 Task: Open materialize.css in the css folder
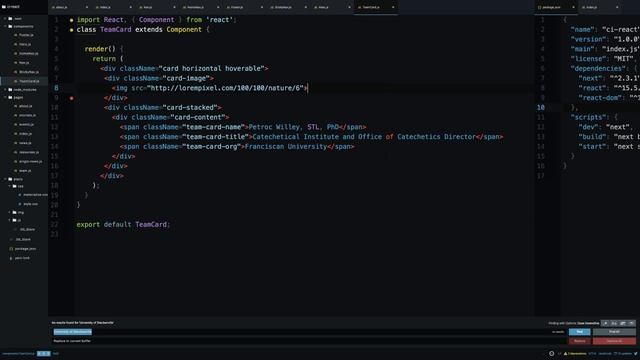point(36,195)
